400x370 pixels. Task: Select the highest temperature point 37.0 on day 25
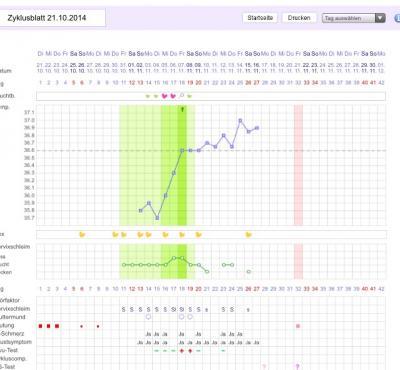pos(240,120)
